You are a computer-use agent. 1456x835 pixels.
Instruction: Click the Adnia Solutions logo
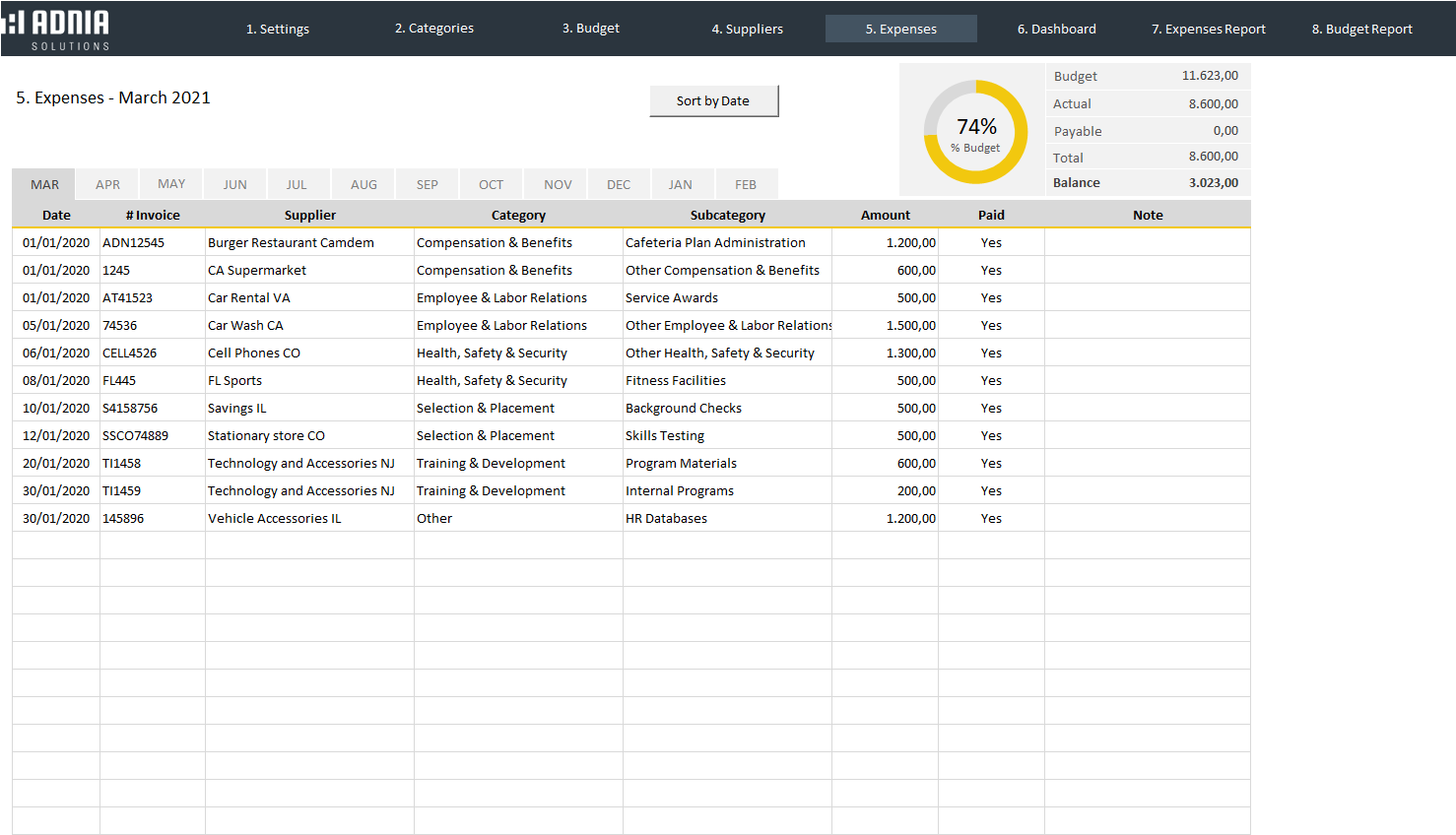click(57, 30)
